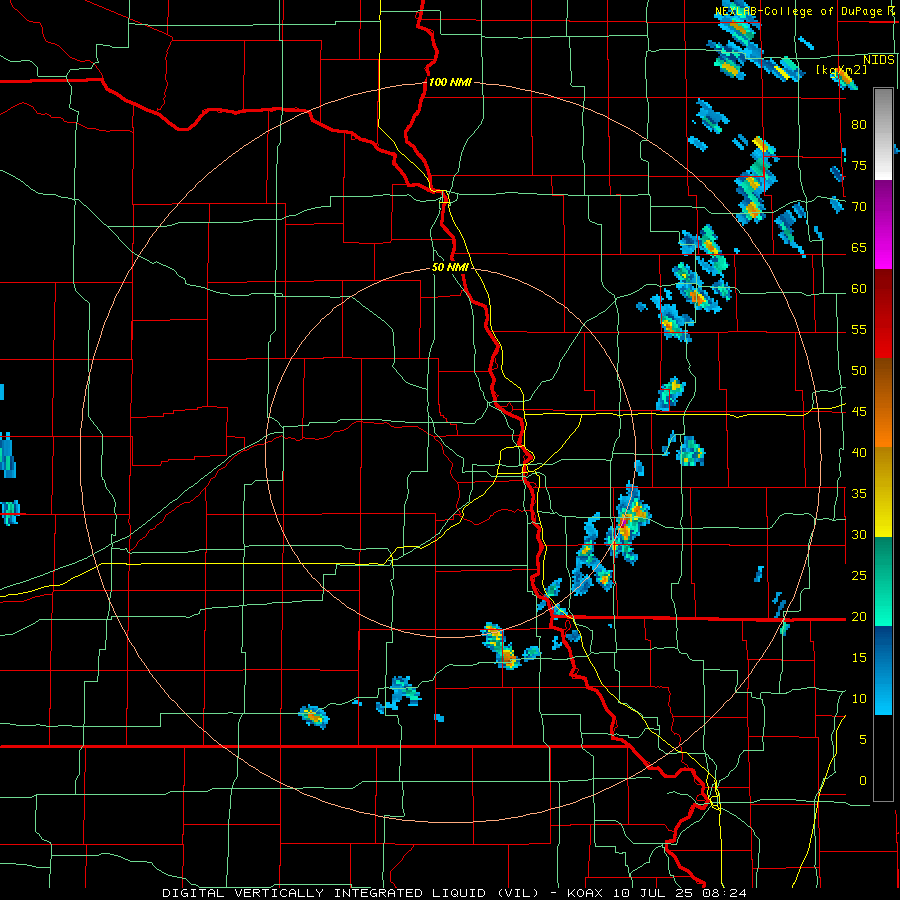Click the NIDS label above the color scale

click(x=878, y=60)
